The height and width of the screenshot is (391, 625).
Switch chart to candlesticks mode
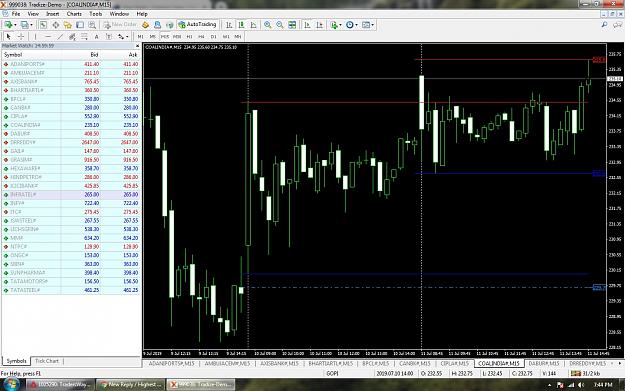click(241, 25)
